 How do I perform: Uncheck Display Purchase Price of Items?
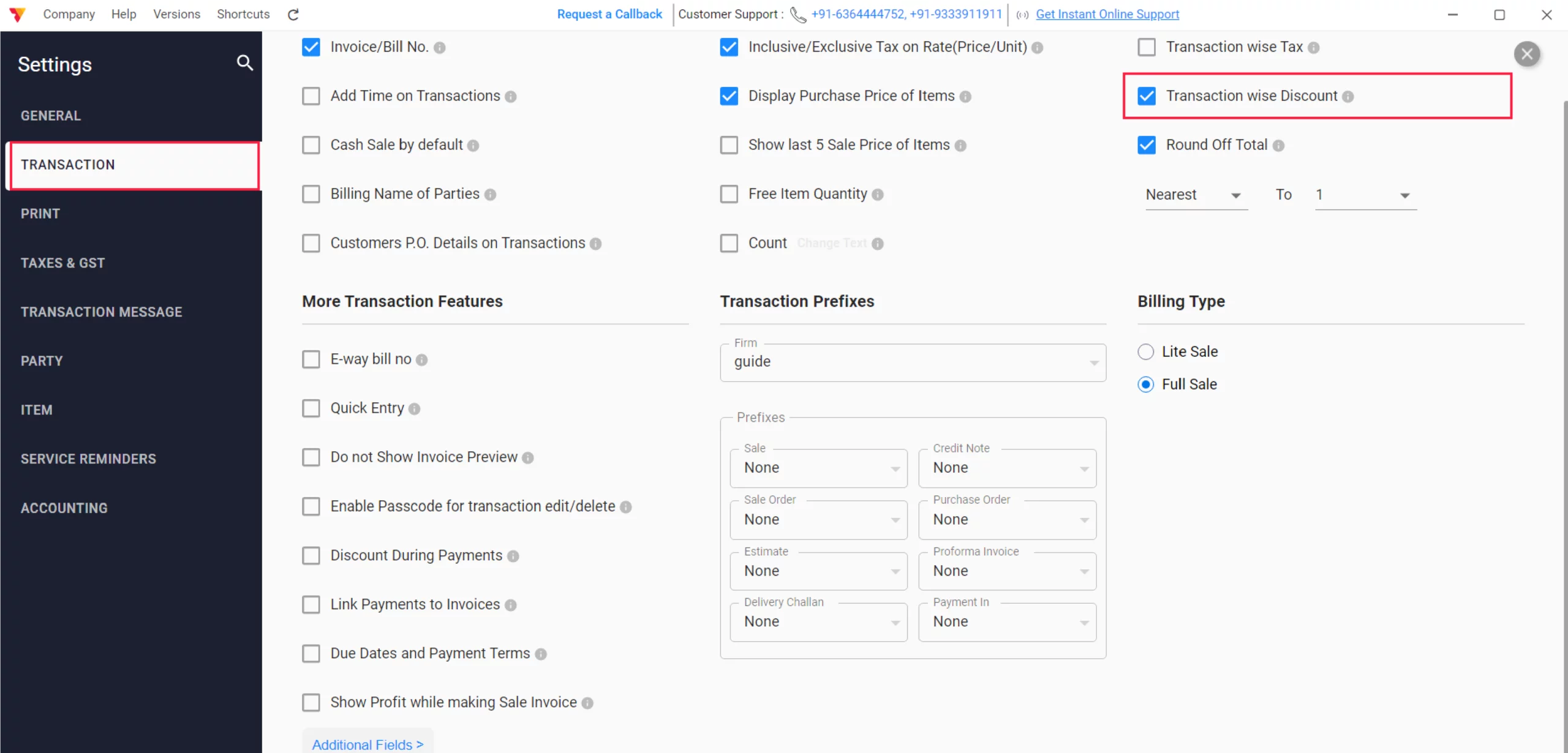[729, 96]
